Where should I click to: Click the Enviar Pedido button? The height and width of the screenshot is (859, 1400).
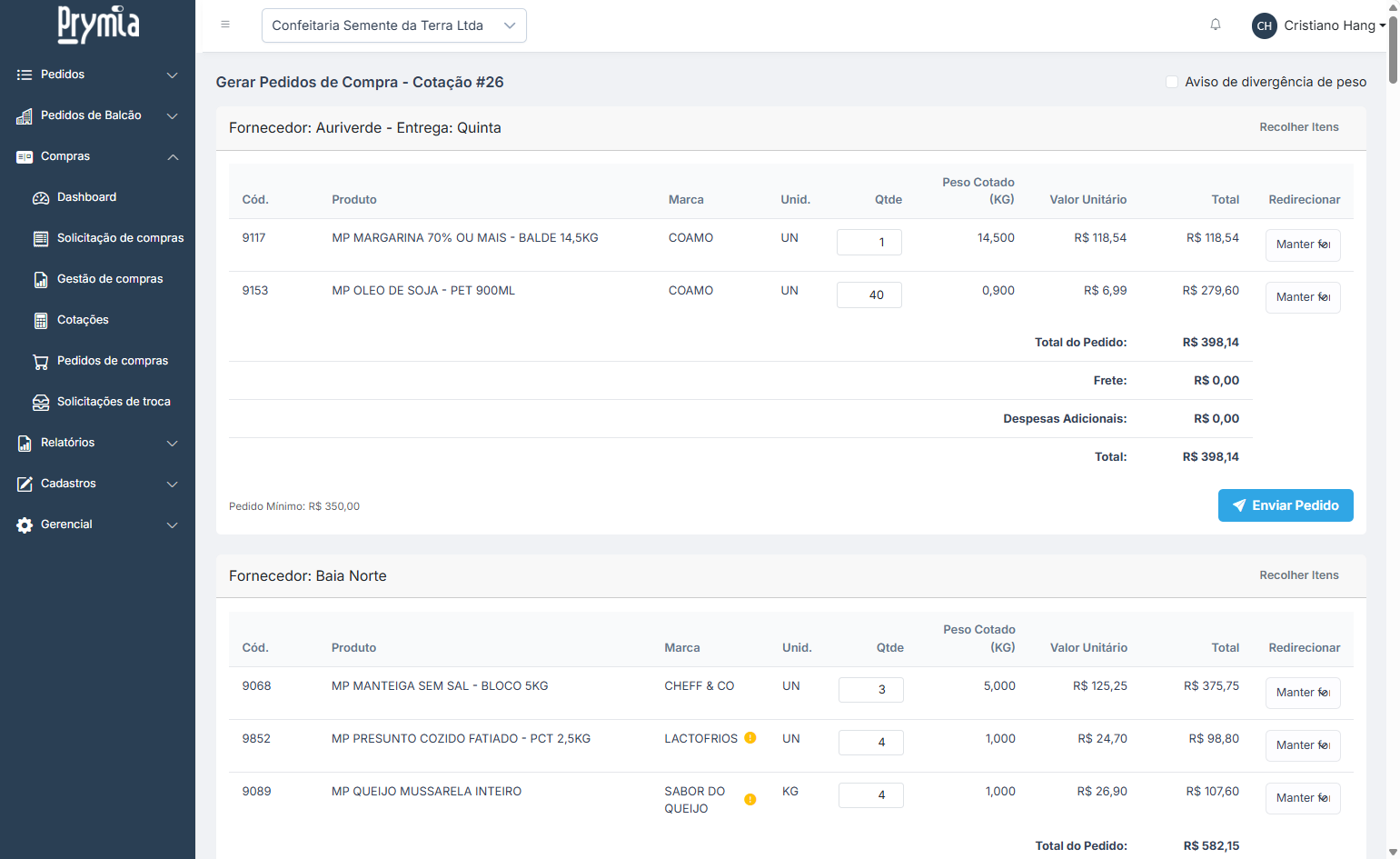tap(1285, 505)
